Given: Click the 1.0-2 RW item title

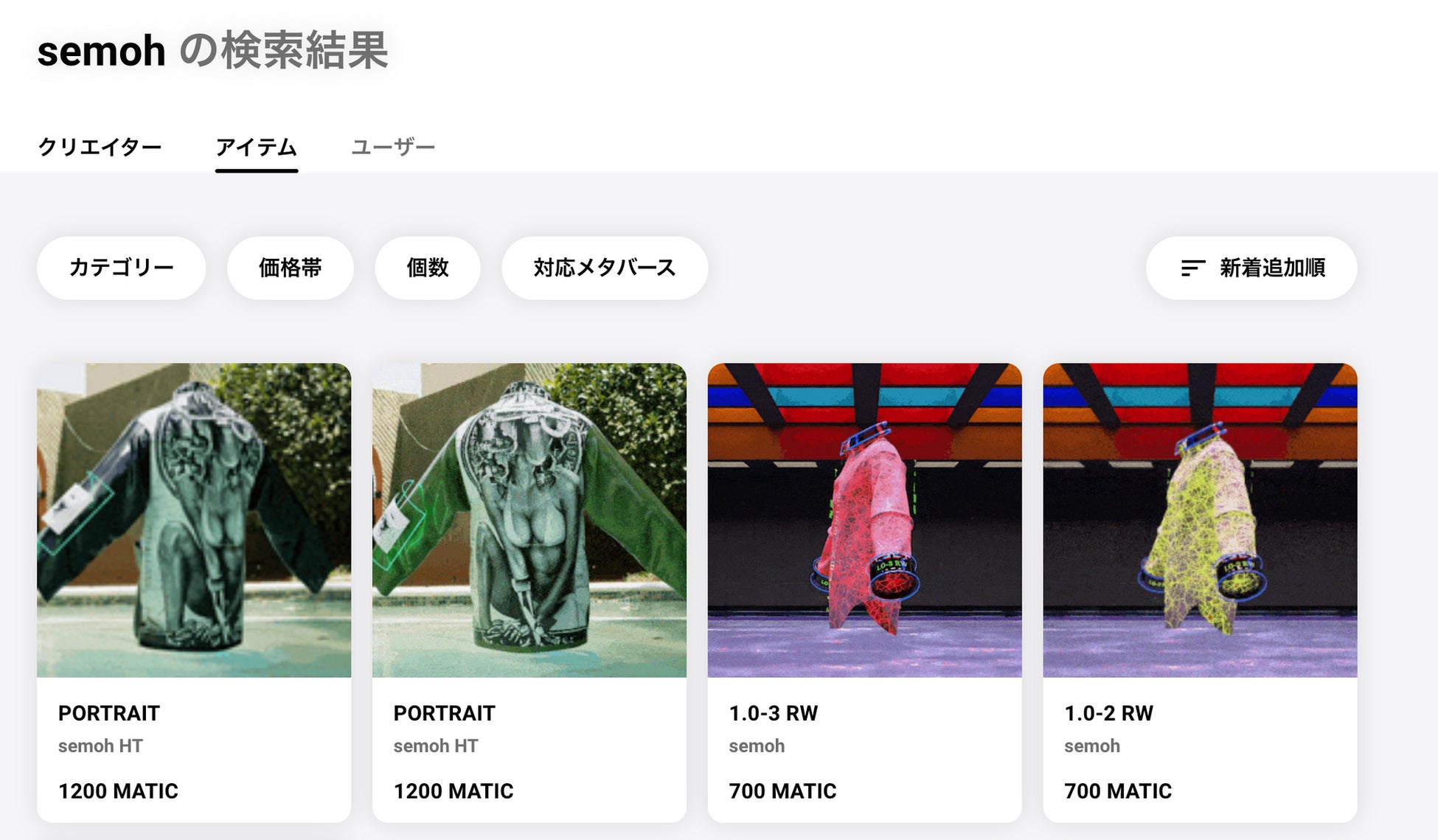Looking at the screenshot, I should tap(1109, 713).
